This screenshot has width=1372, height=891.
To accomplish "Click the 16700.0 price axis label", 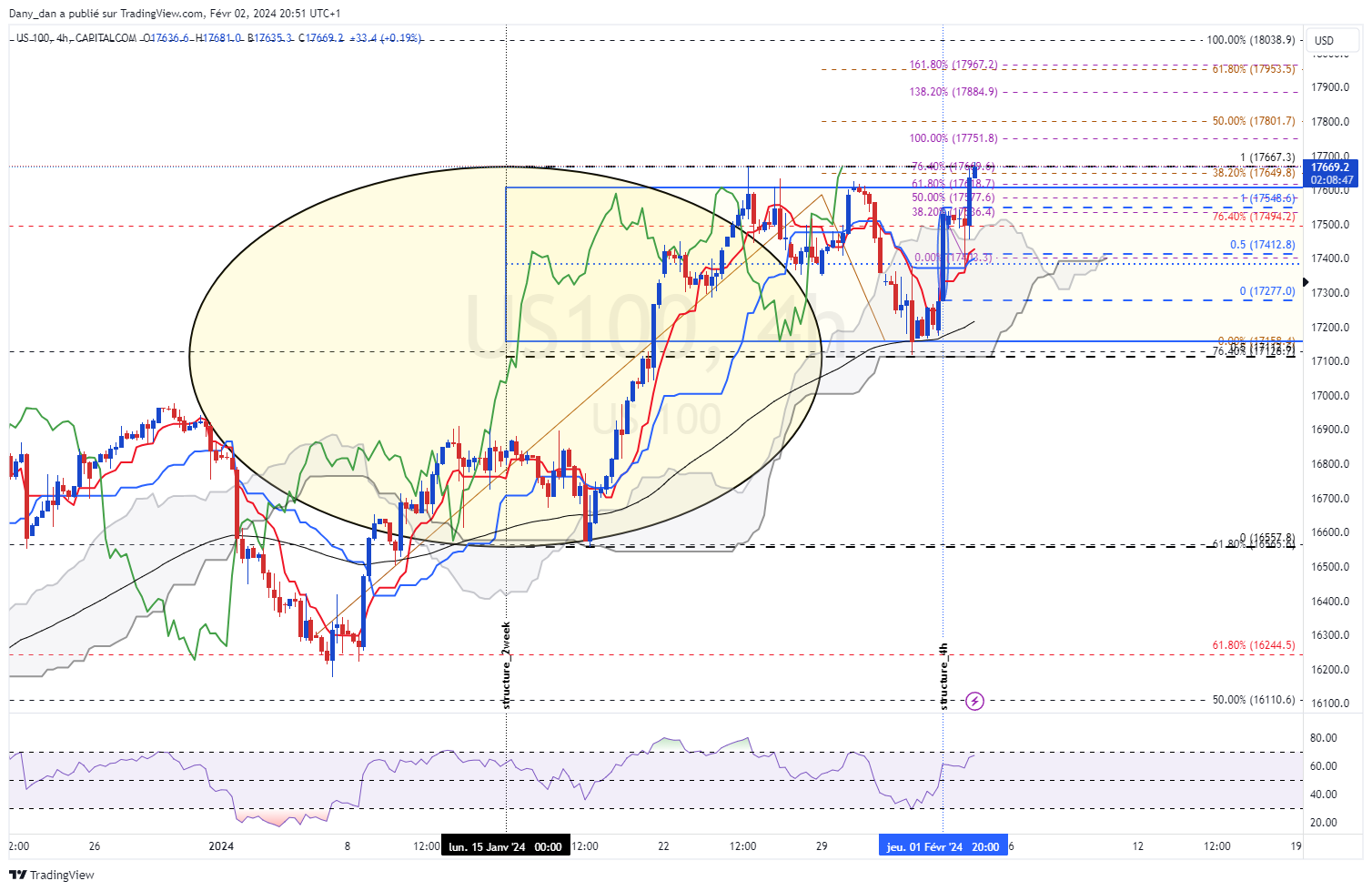I will point(1330,499).
